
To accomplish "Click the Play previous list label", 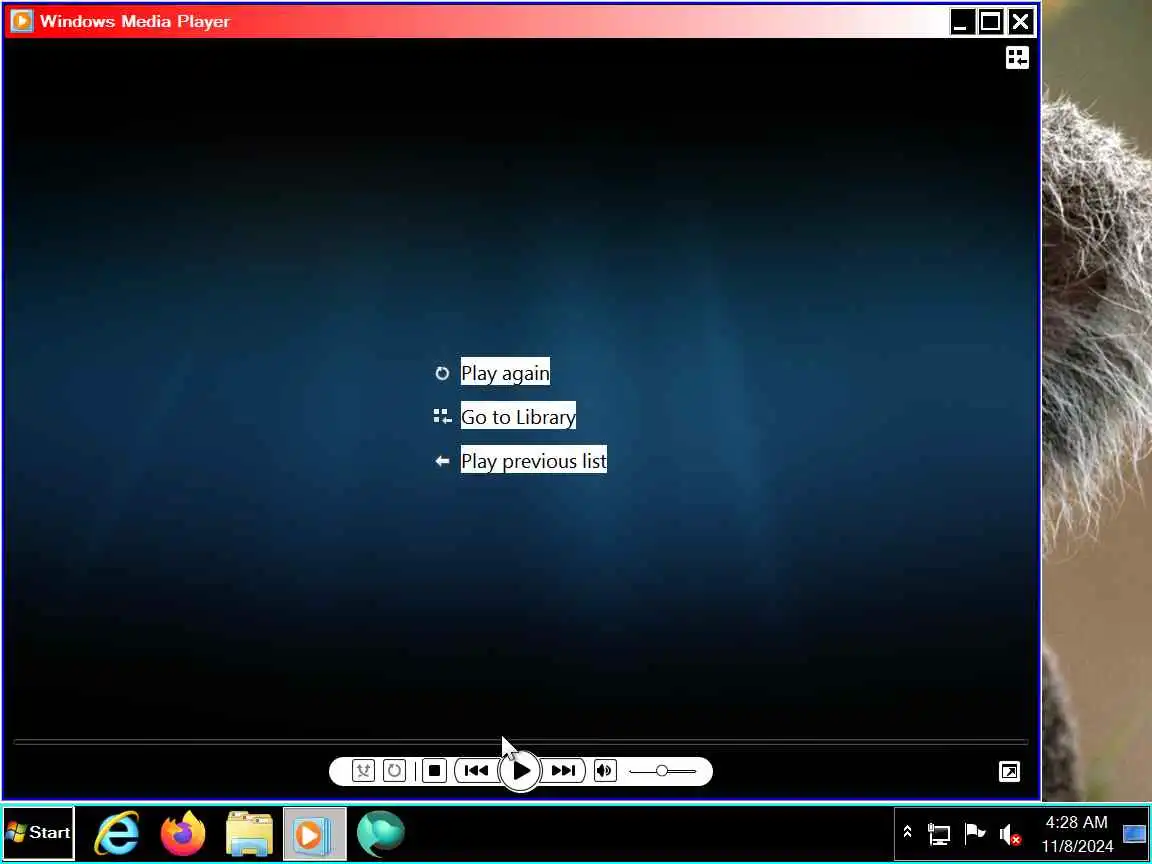I will (533, 461).
